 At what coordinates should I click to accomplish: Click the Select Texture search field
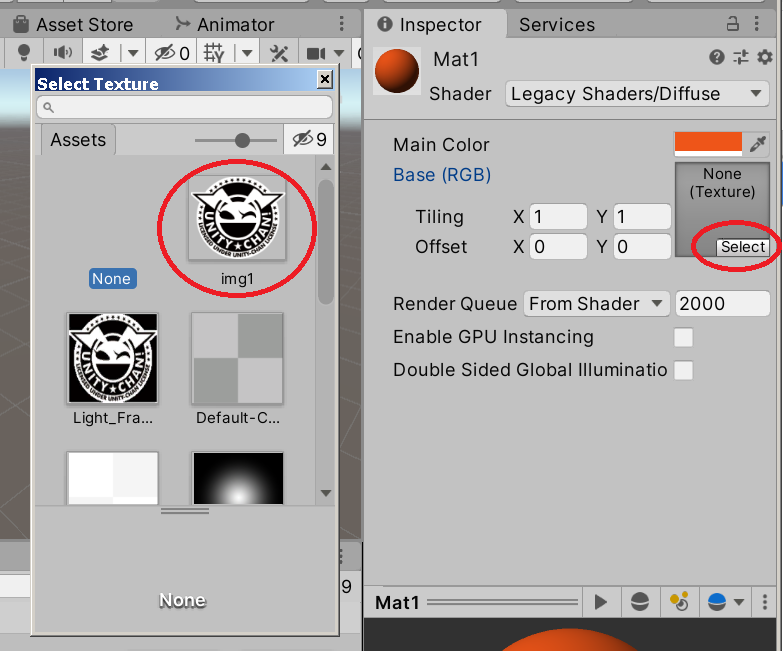[x=184, y=107]
